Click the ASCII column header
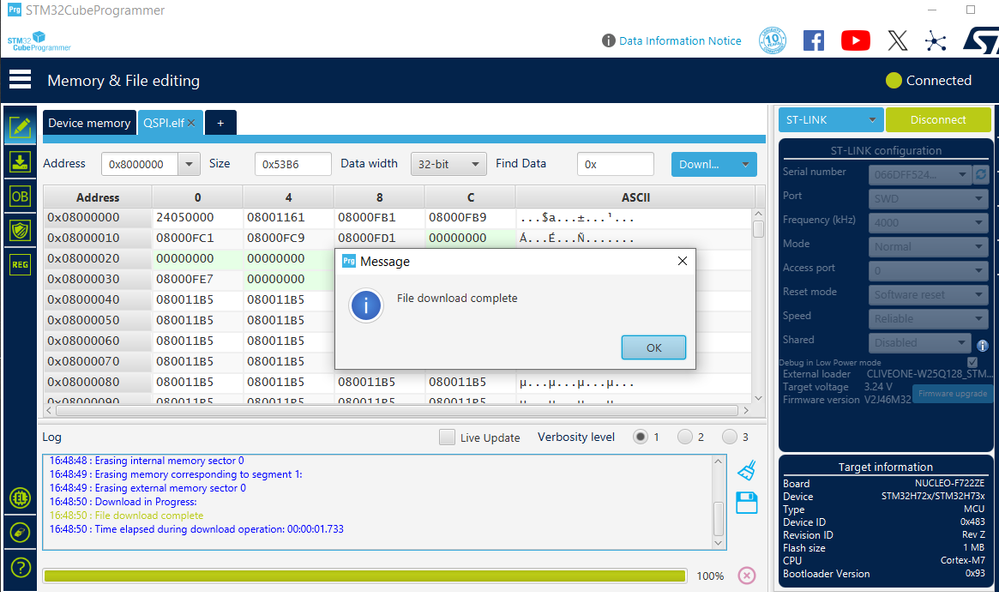 tap(635, 198)
